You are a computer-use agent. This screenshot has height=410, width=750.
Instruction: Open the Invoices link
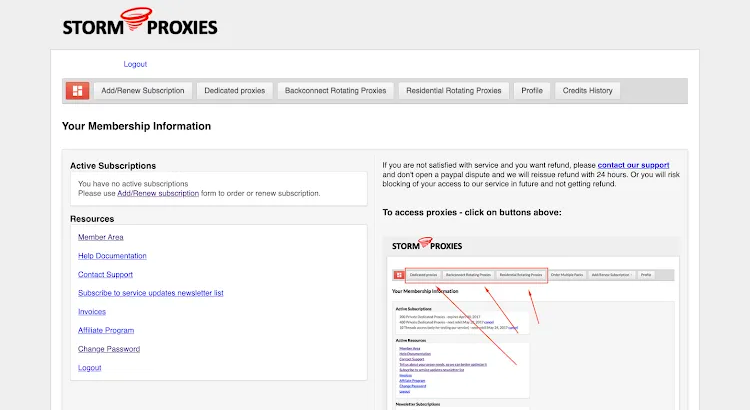[x=92, y=312]
